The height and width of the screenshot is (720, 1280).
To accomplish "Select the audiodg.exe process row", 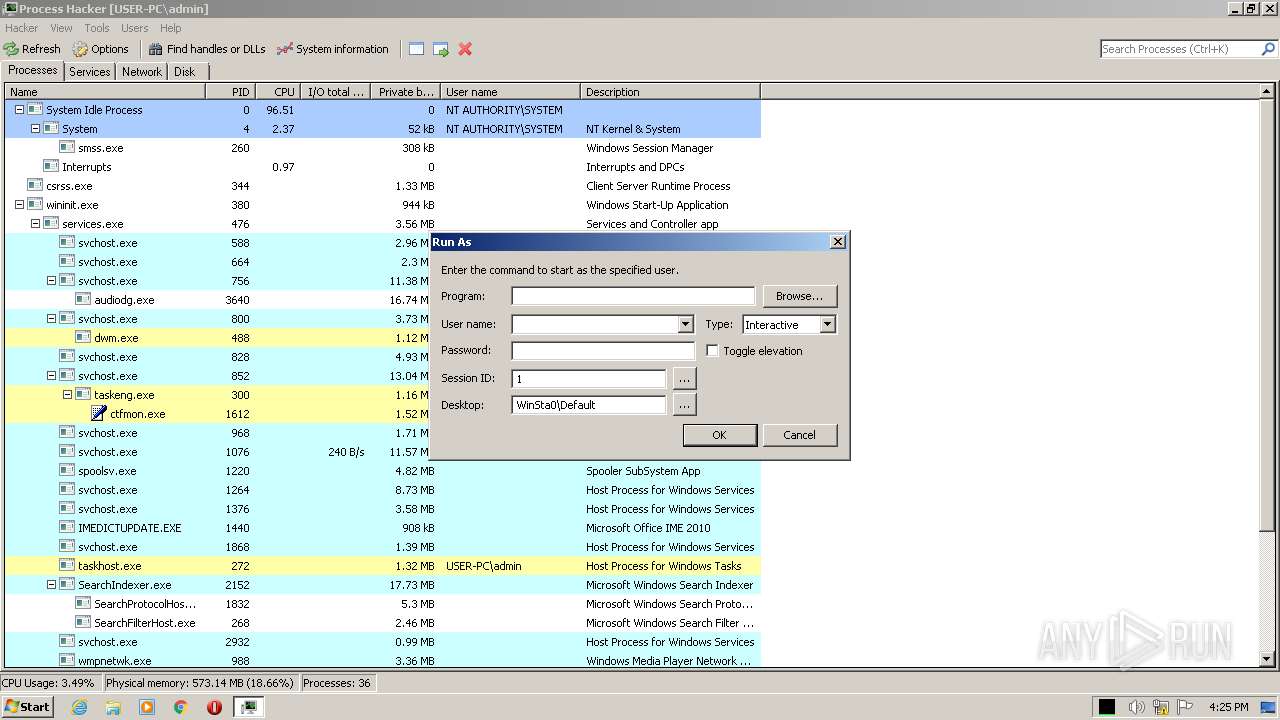I will (382, 299).
